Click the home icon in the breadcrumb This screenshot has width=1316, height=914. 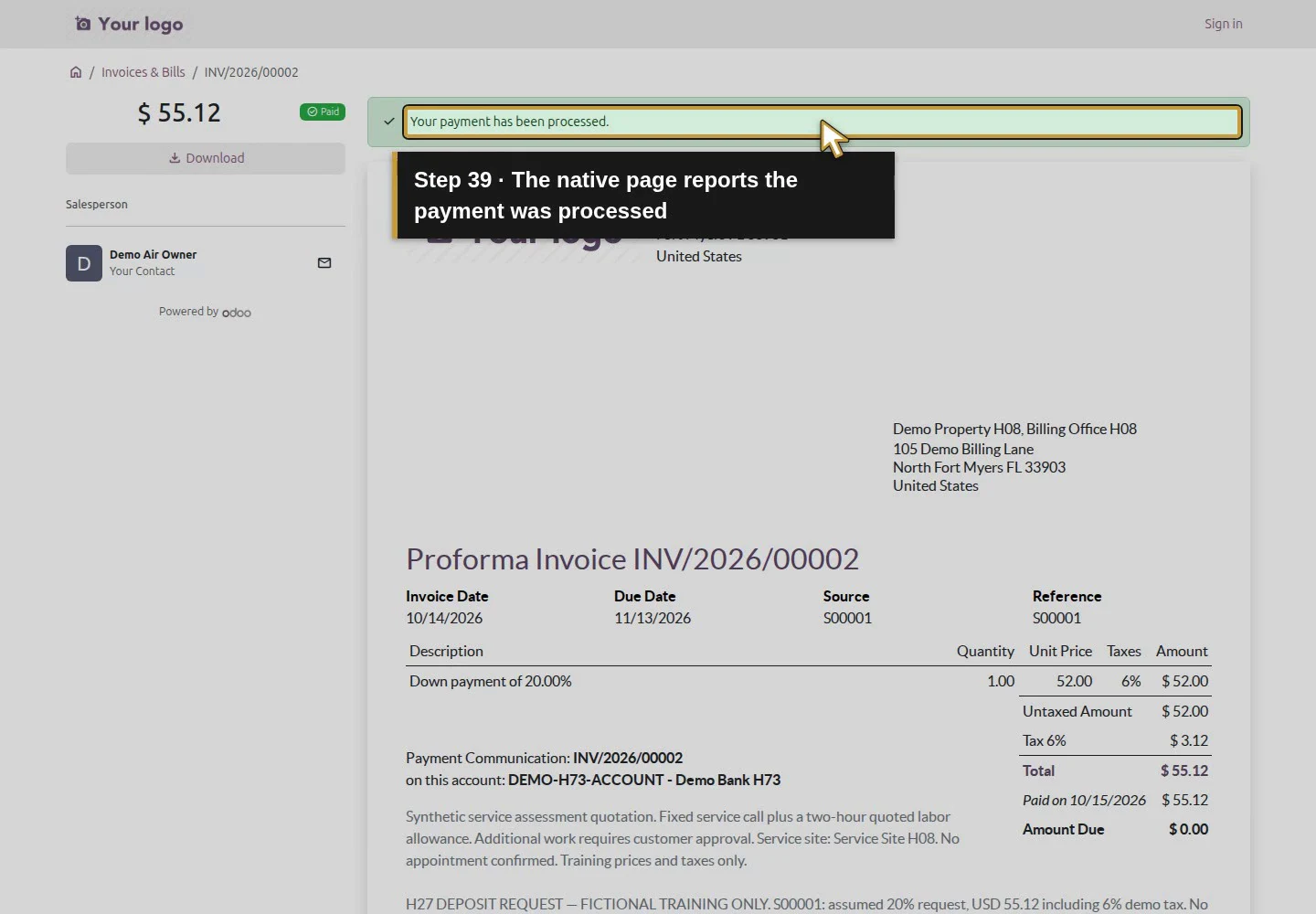(76, 72)
